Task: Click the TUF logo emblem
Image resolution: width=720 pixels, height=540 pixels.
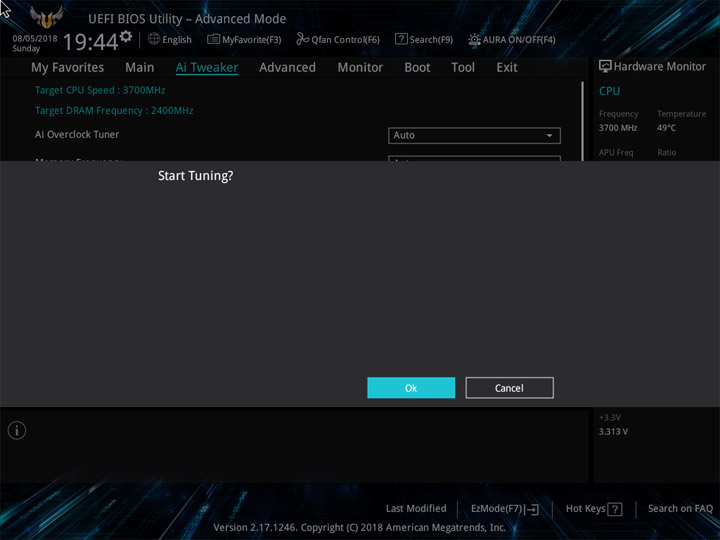Action: click(x=46, y=17)
